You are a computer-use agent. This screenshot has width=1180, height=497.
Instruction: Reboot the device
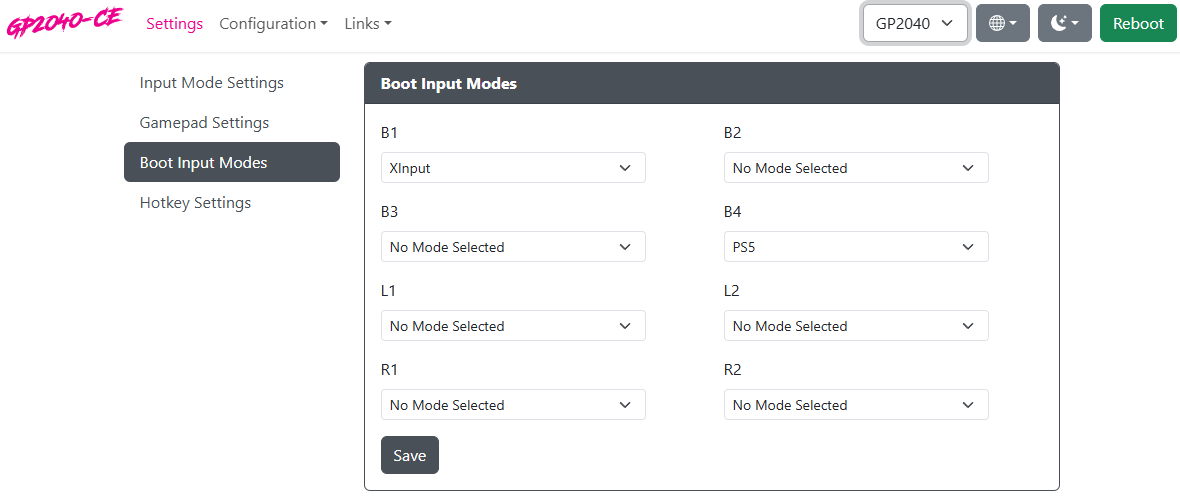coord(1138,23)
